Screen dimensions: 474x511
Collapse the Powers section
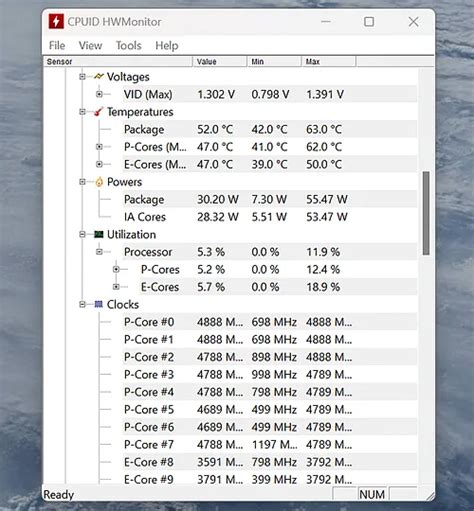click(x=82, y=182)
